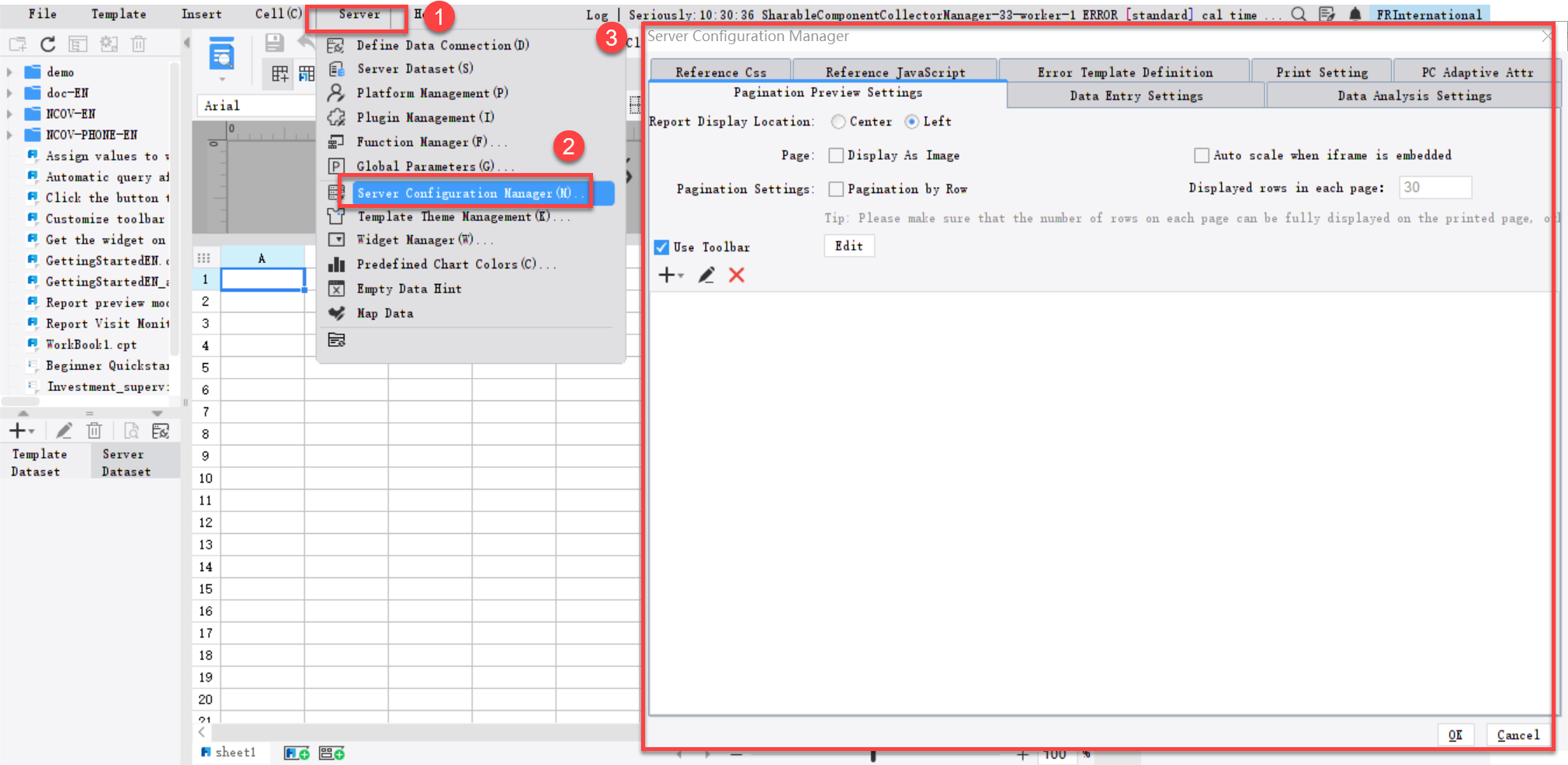The height and width of the screenshot is (765, 1568).
Task: Open the add toolbar plus dropdown
Action: (671, 275)
